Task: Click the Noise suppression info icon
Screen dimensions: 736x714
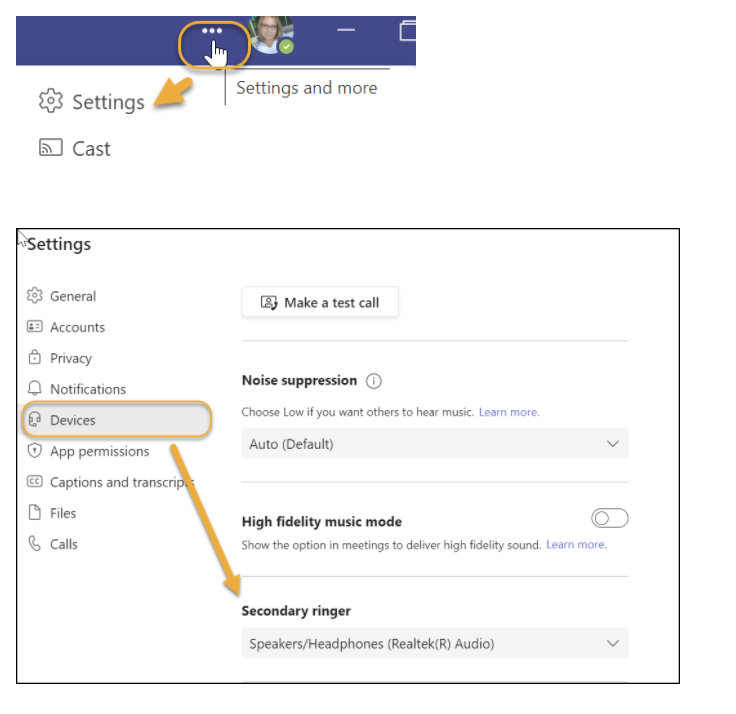Action: 374,381
